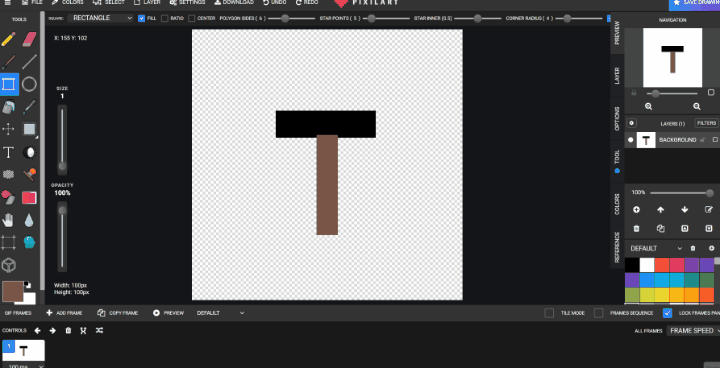Select the Color Picker eyedropper tool
Screen dimensions: 720x368
pyautogui.click(x=29, y=107)
